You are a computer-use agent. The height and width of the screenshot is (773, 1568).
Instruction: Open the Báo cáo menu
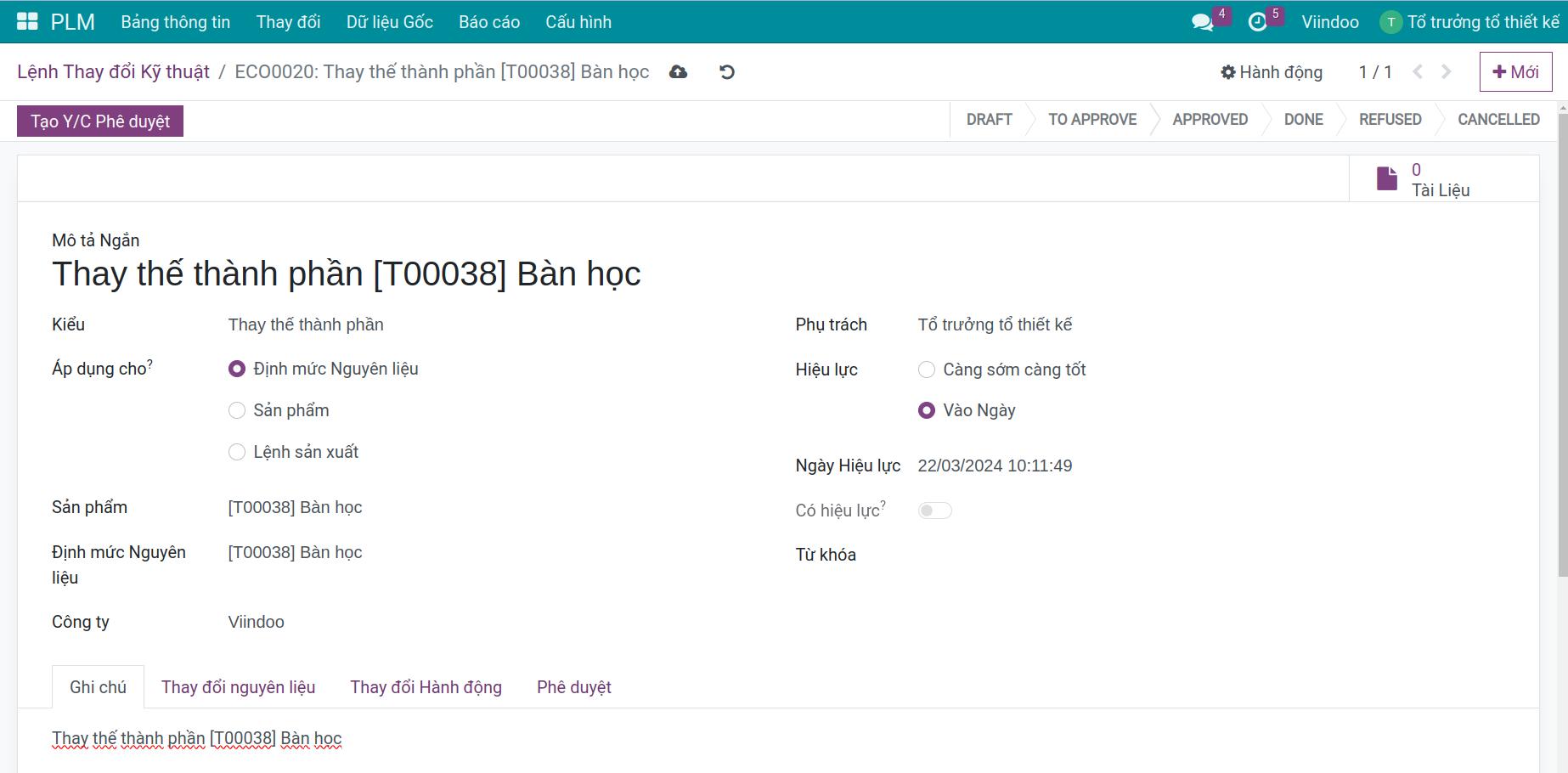(489, 22)
